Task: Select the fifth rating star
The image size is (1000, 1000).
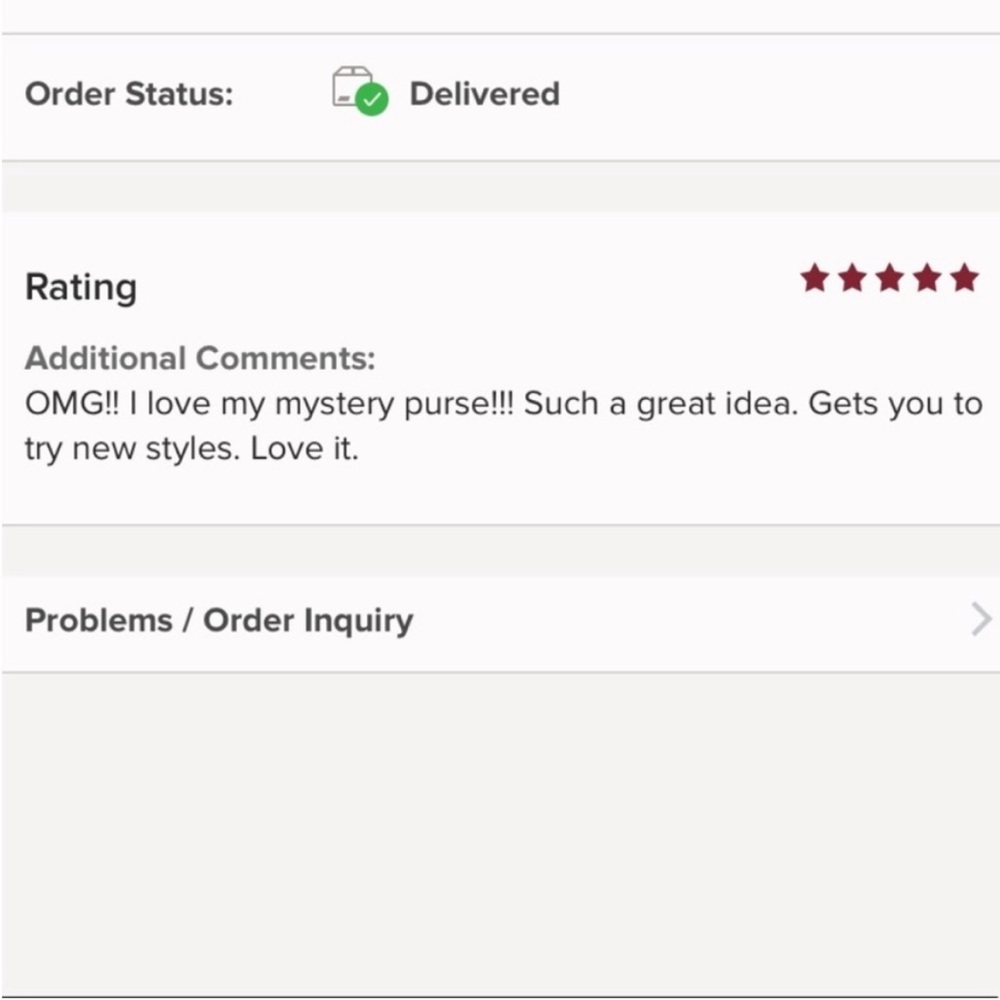Action: (964, 278)
